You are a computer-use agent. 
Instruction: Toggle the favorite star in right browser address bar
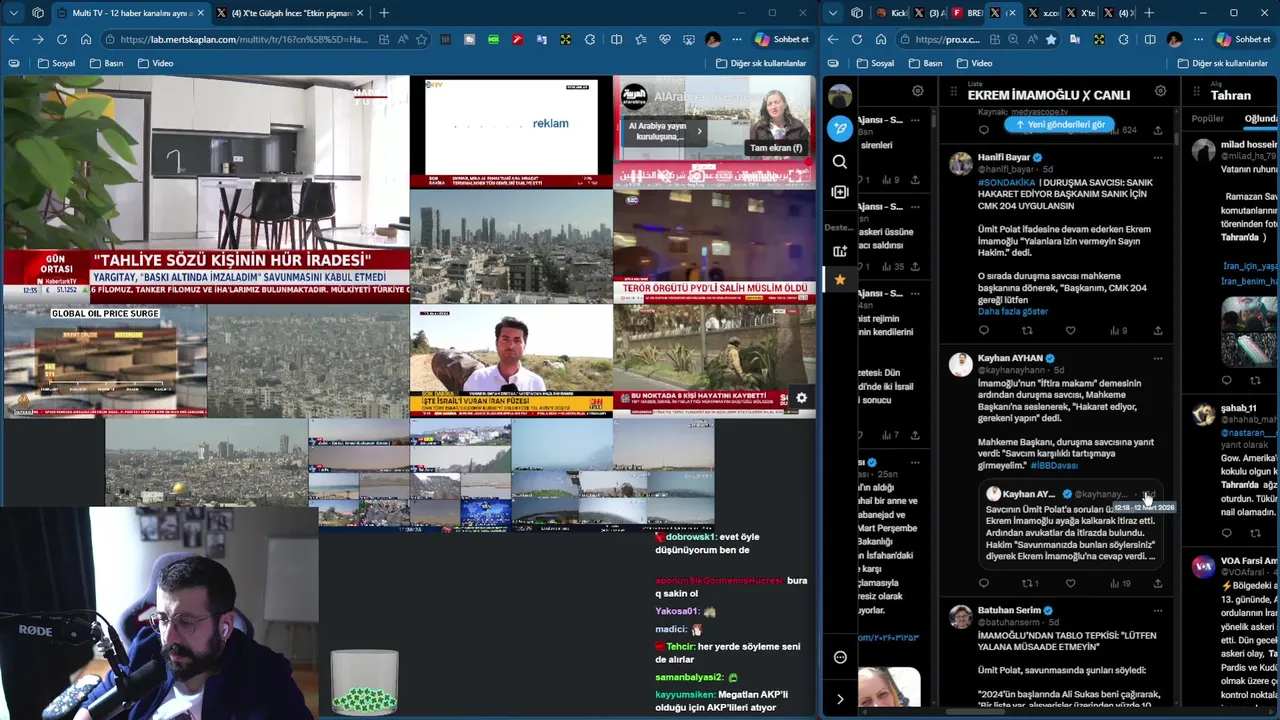[1051, 39]
